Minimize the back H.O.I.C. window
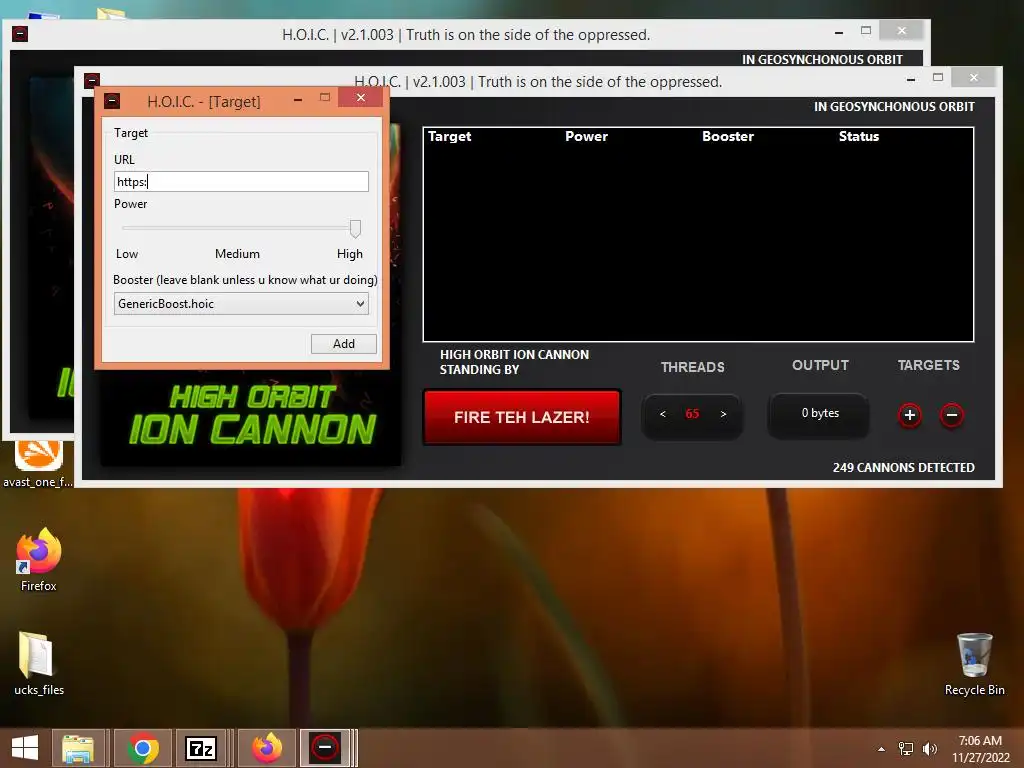 pyautogui.click(x=839, y=32)
